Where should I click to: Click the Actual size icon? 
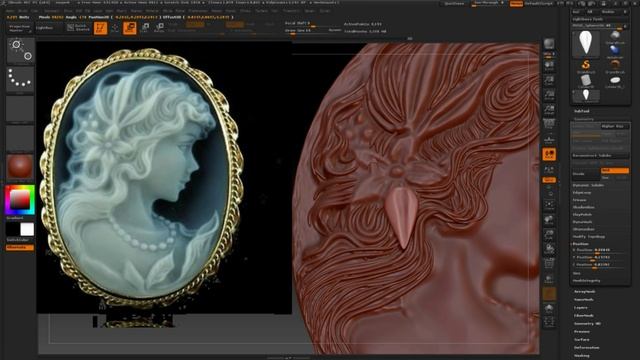coord(549,95)
